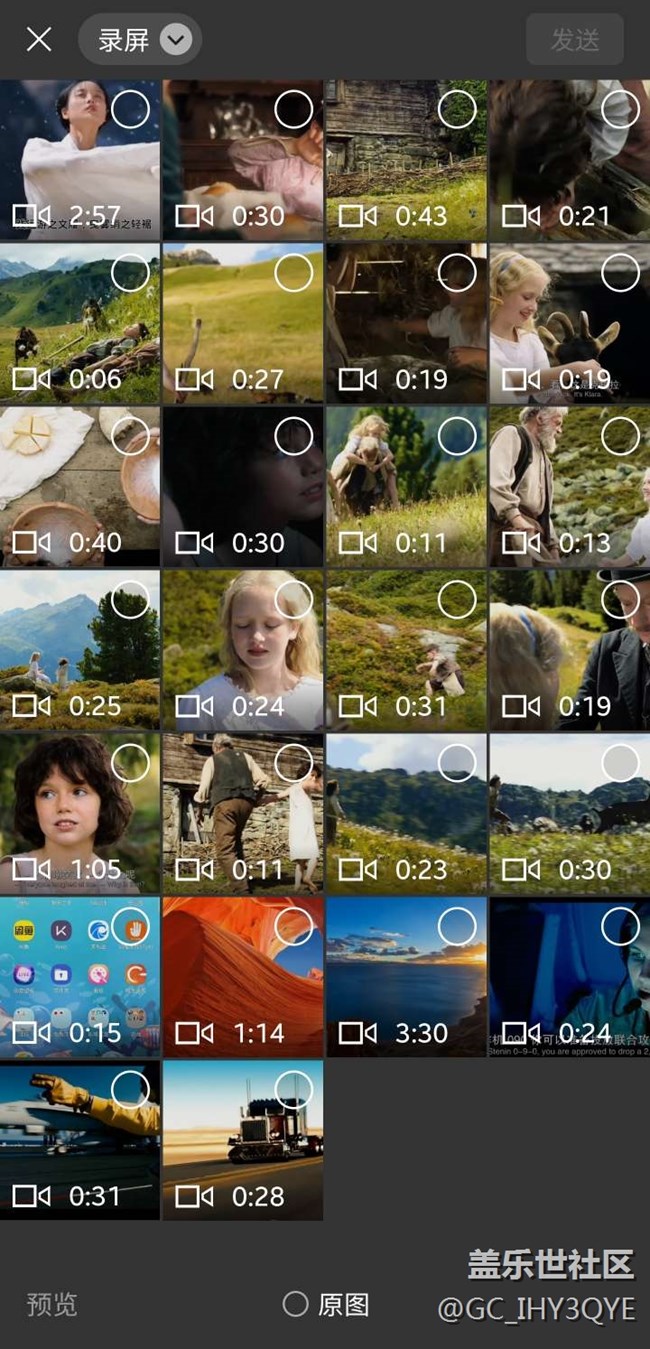This screenshot has width=650, height=1349.
Task: Check the circle on 0:28 truck video
Action: pos(293,1090)
